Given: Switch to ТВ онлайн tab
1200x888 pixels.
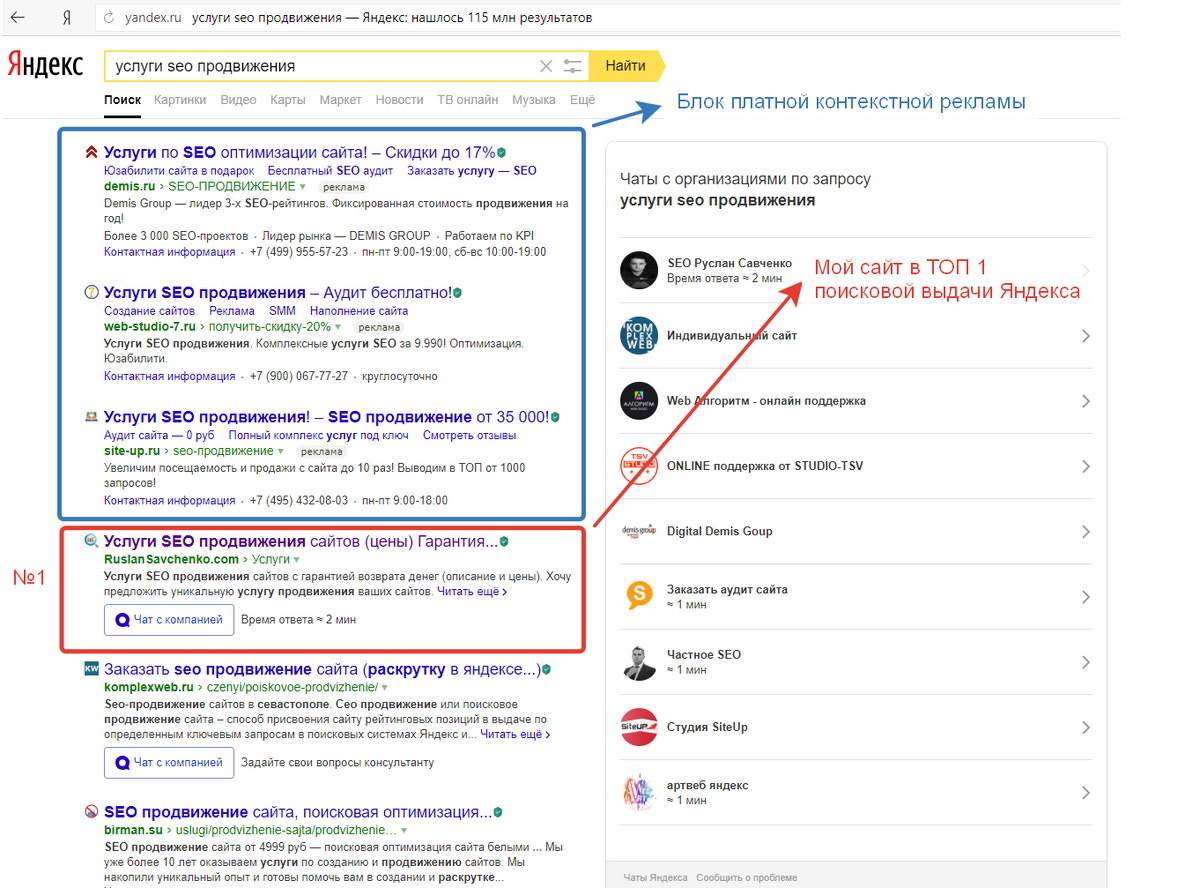Looking at the screenshot, I should [x=467, y=100].
